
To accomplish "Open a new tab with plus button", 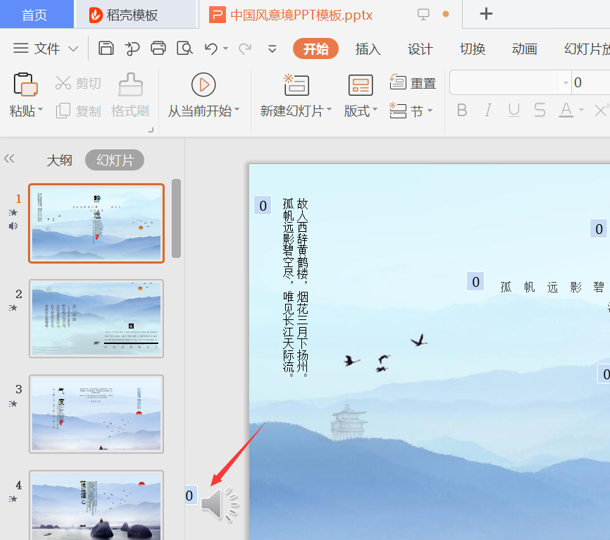I will 486,14.
